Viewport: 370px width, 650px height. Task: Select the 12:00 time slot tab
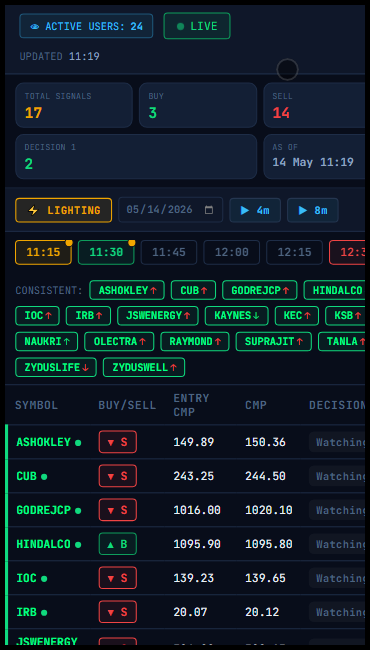point(232,252)
